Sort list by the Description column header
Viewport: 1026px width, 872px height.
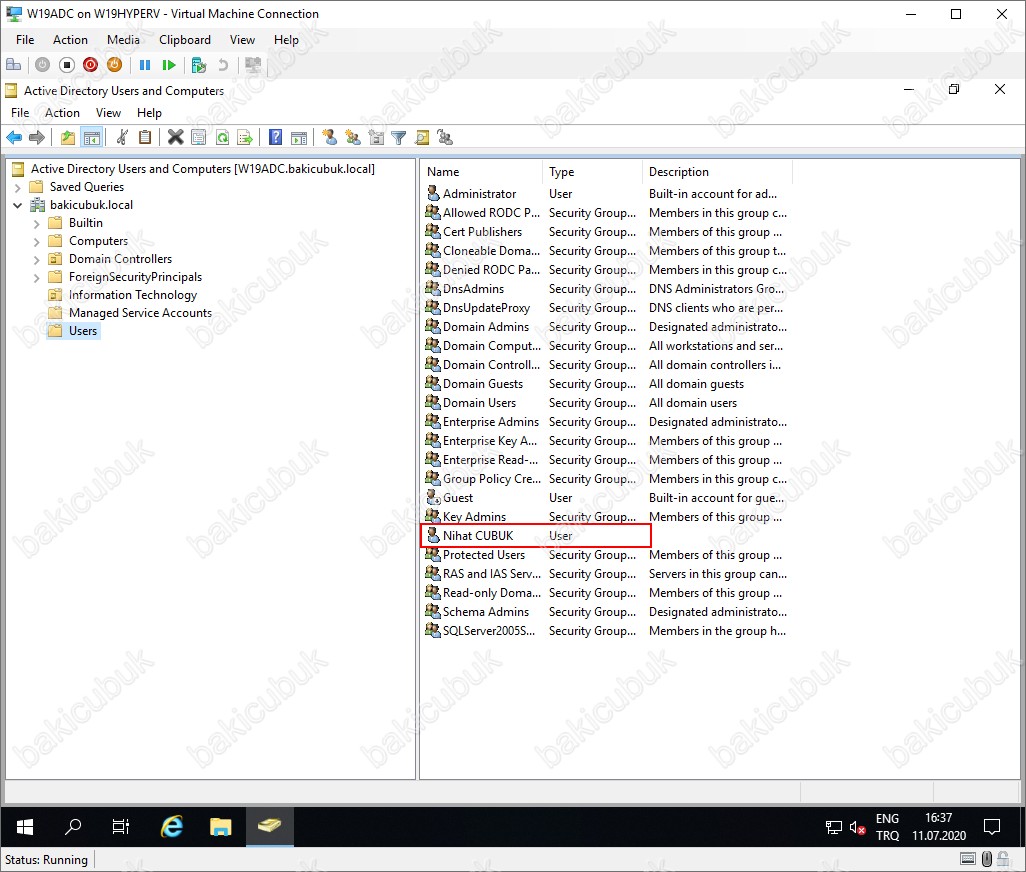point(717,172)
